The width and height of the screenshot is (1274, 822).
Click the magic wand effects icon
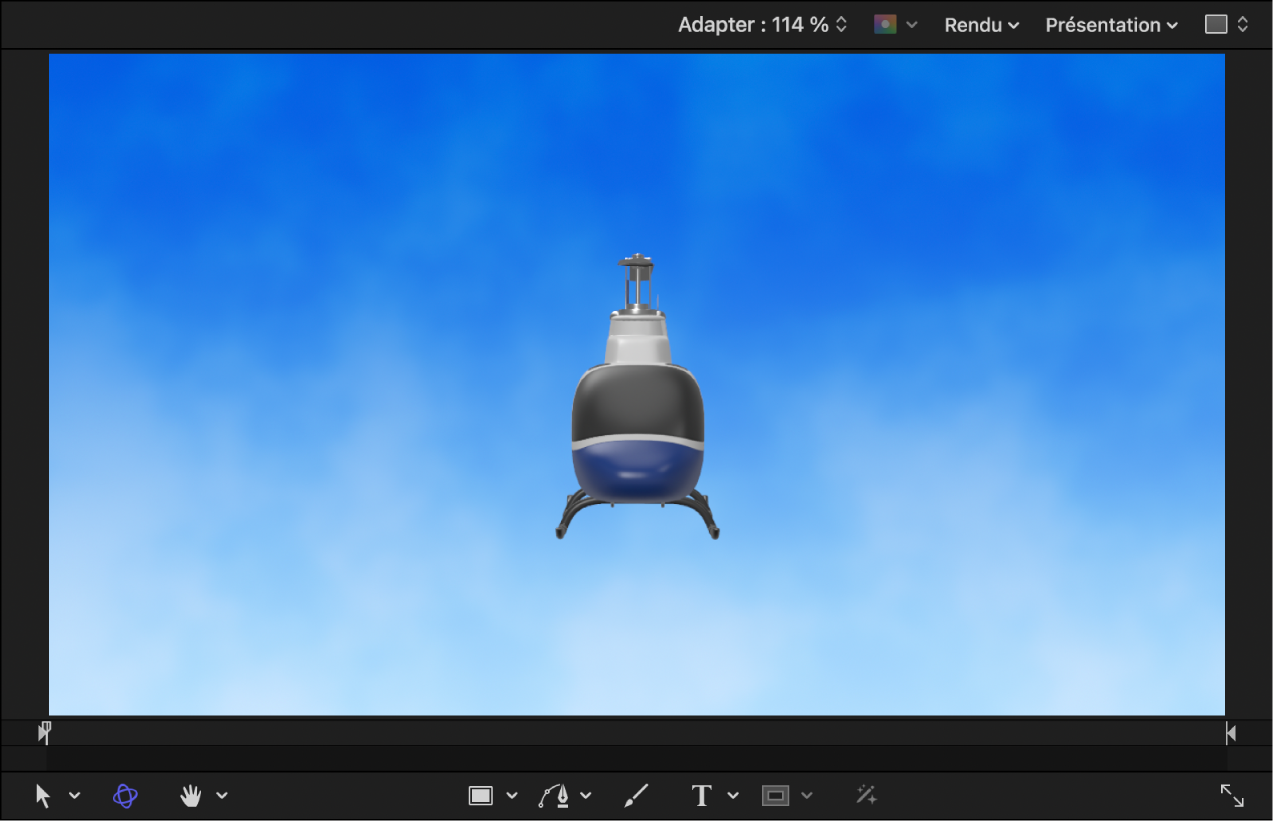(866, 795)
